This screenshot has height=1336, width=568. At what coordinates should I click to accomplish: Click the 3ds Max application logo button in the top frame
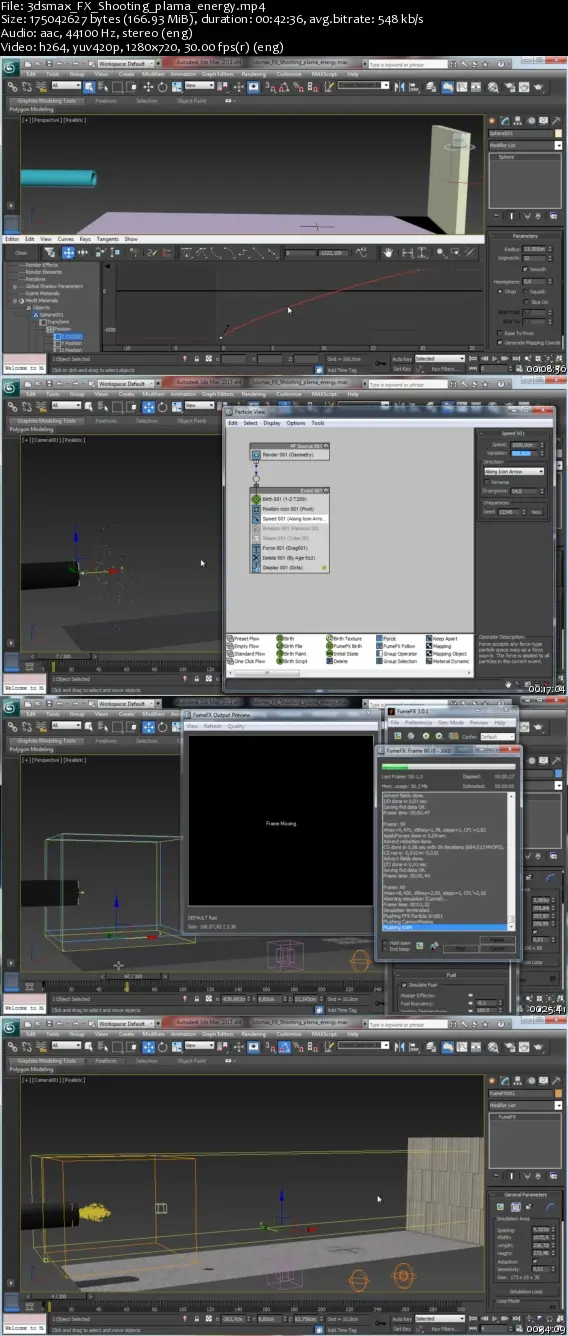(x=10, y=67)
